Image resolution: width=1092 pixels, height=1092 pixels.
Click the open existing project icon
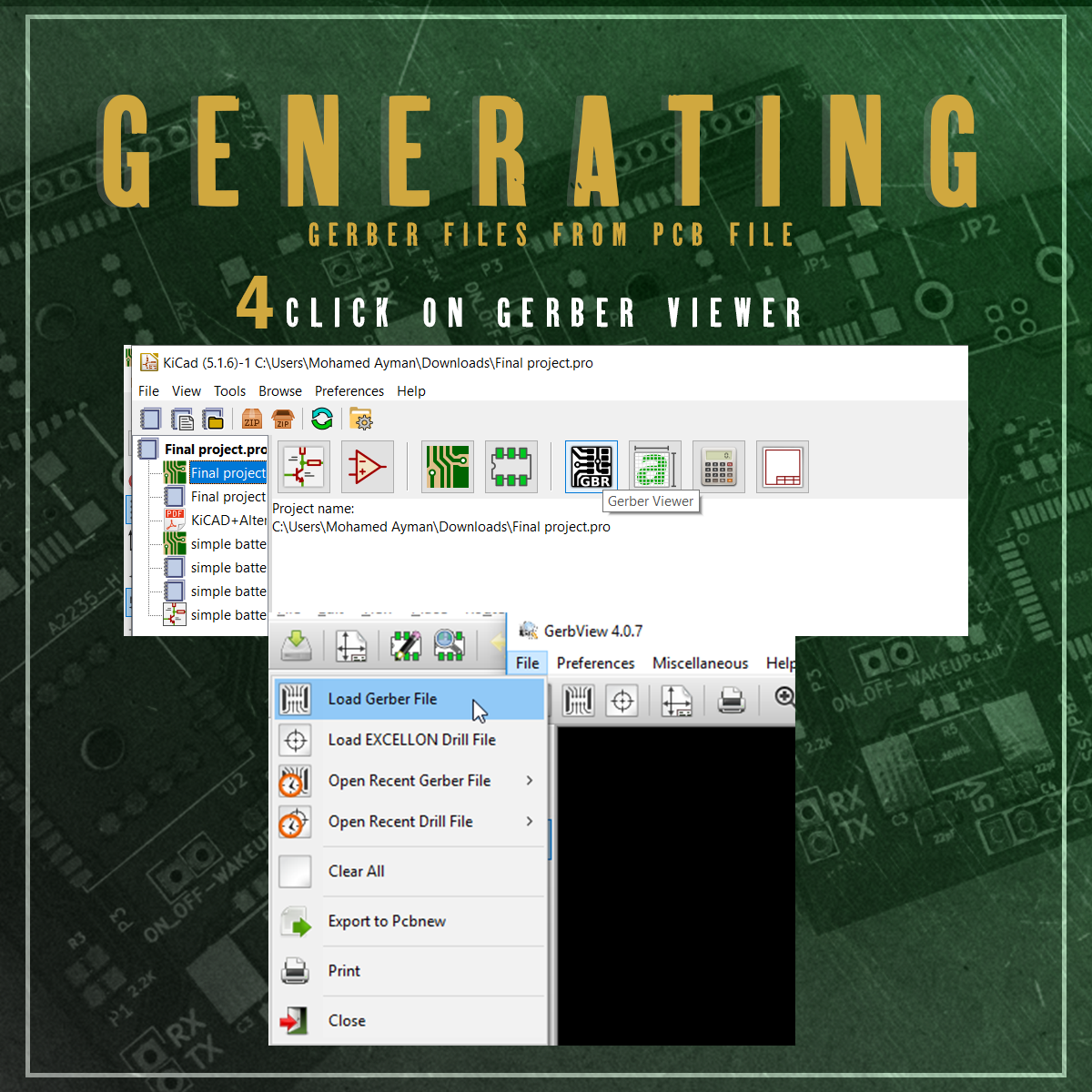point(213,419)
